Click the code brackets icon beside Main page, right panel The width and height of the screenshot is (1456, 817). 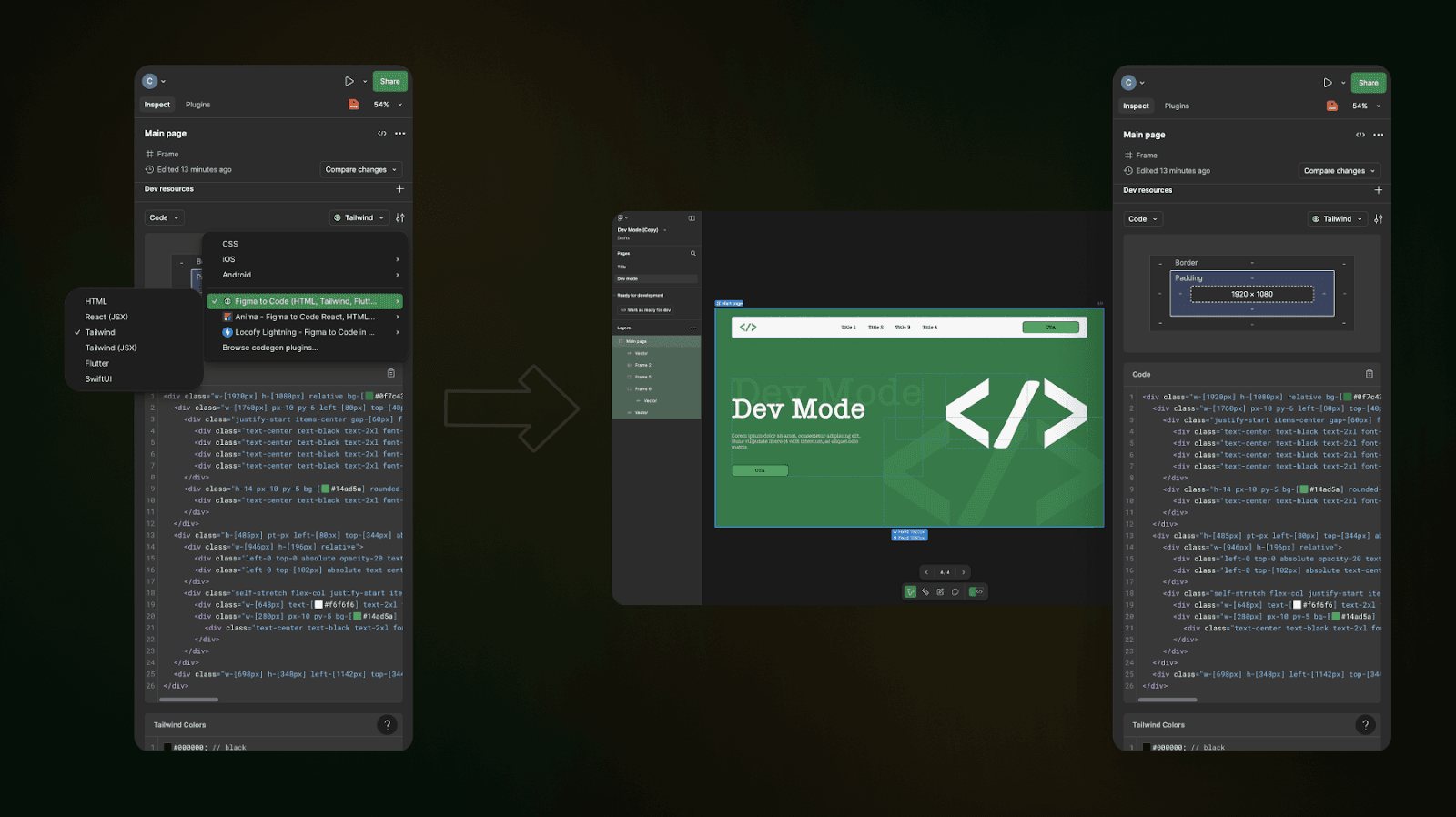(1360, 135)
